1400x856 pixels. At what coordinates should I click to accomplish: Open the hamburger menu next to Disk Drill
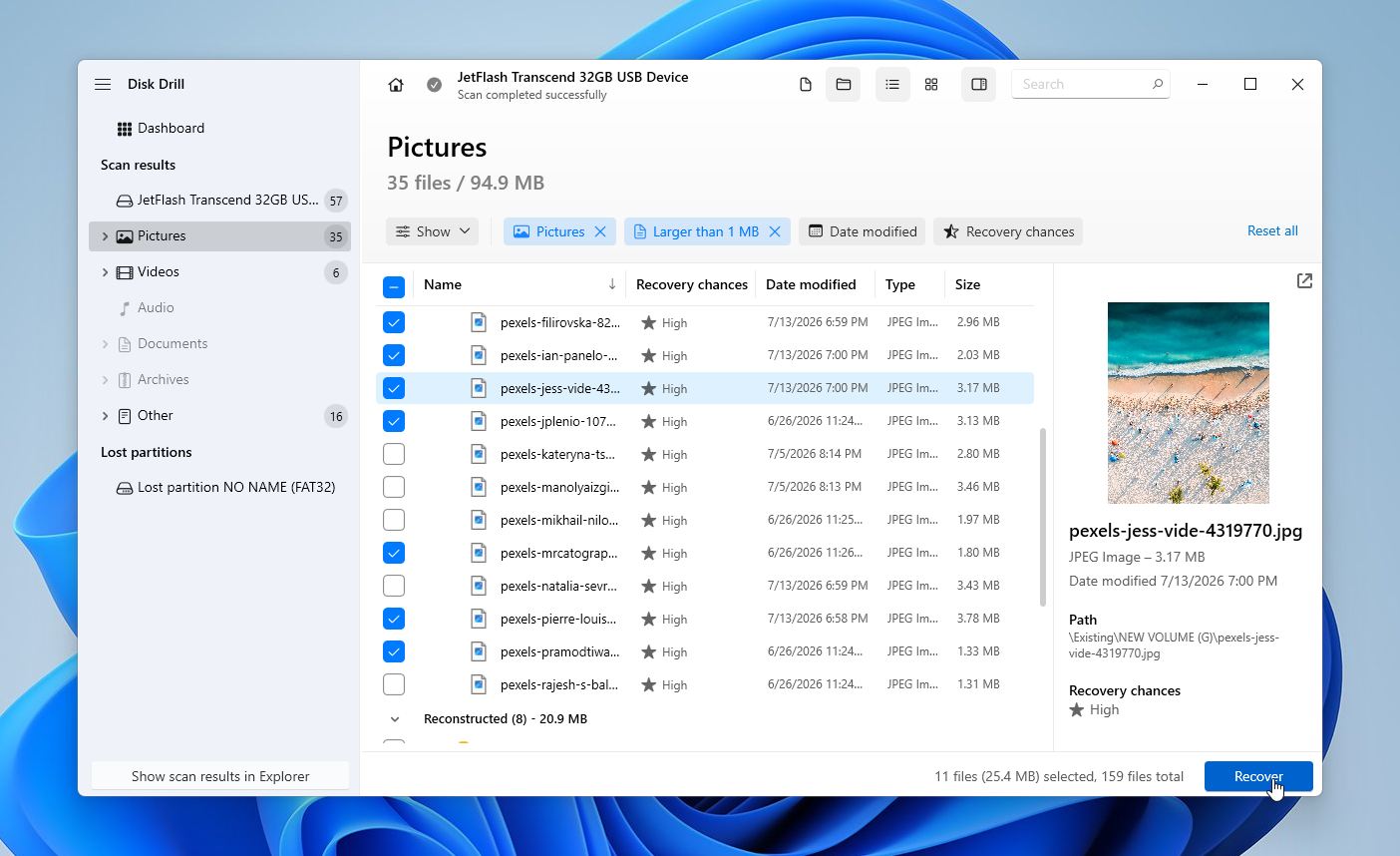(103, 84)
